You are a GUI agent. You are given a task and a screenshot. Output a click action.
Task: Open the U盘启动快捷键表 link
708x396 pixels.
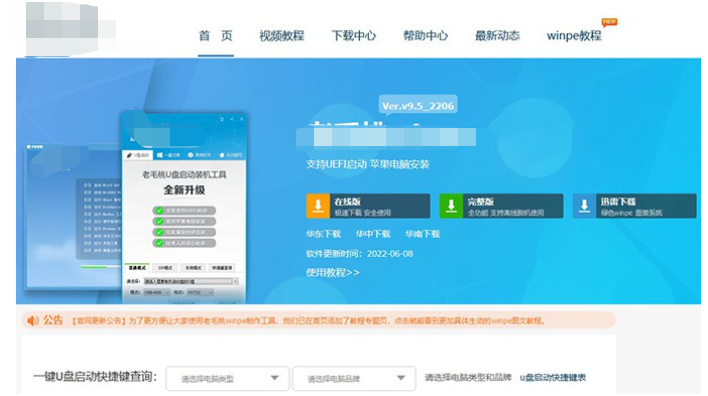pyautogui.click(x=553, y=377)
